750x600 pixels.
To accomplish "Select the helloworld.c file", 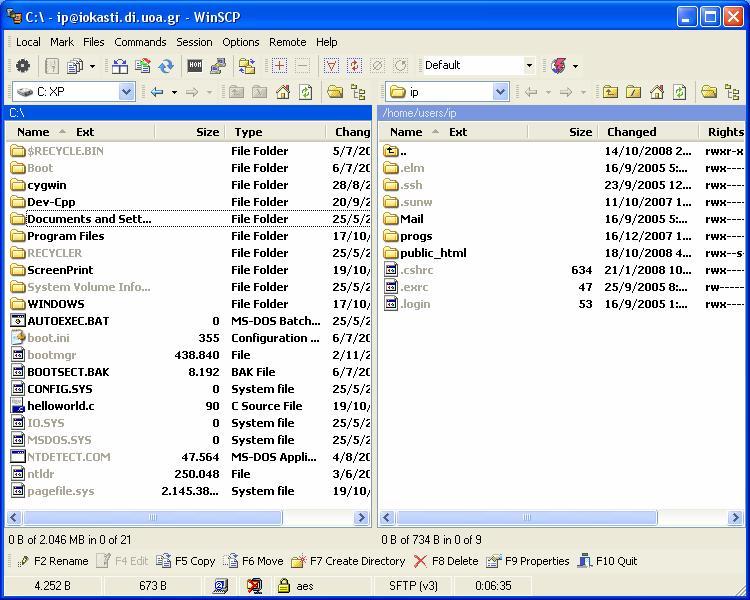I will (61, 406).
